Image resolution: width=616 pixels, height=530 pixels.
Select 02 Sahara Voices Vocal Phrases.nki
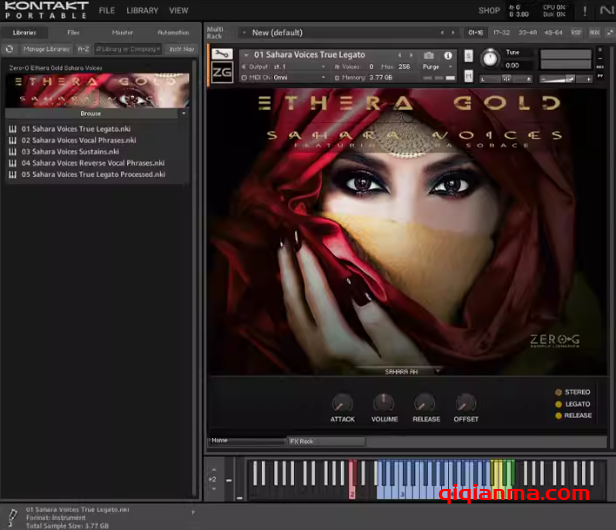click(69, 140)
